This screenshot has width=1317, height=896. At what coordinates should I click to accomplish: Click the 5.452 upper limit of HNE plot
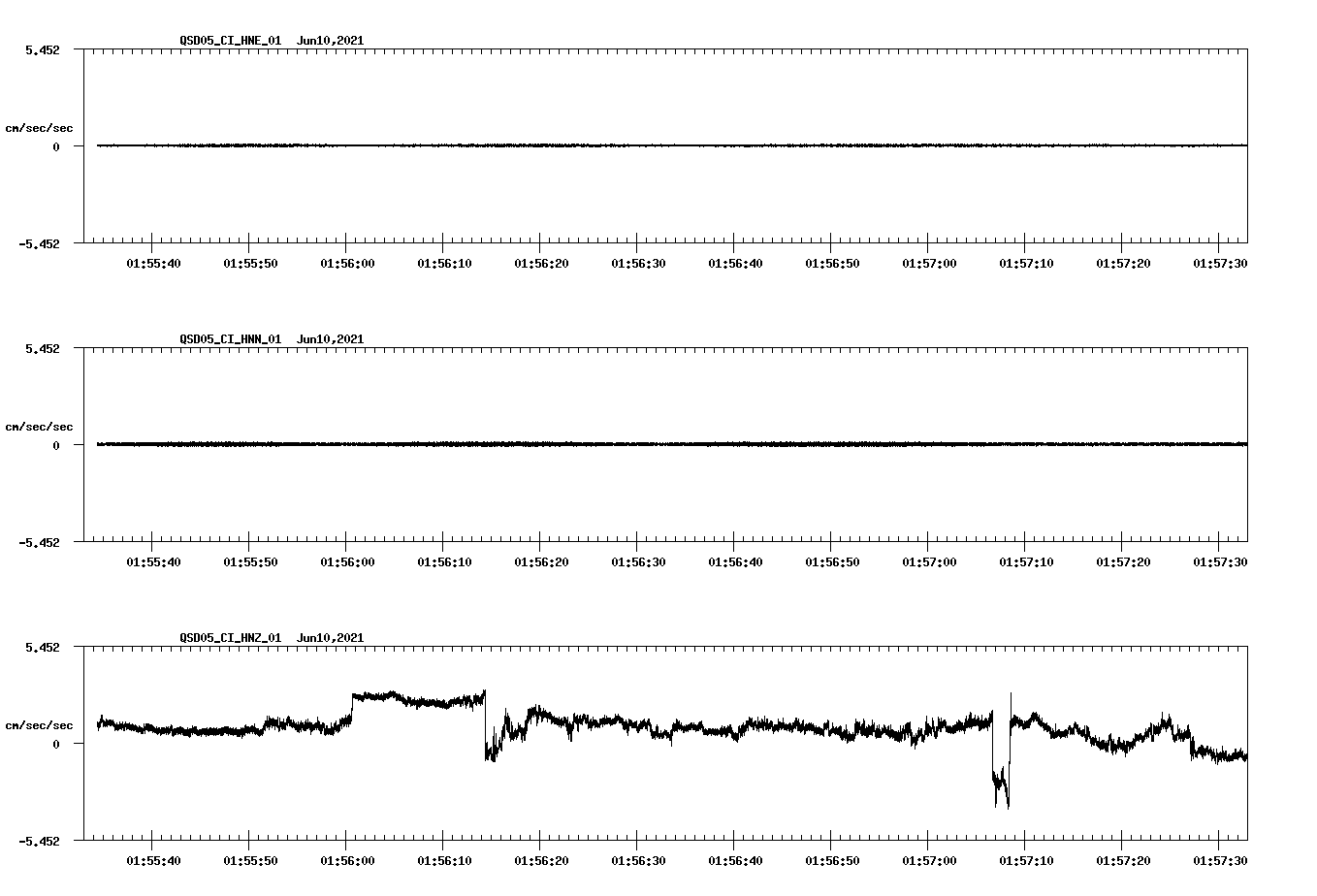coord(42,49)
